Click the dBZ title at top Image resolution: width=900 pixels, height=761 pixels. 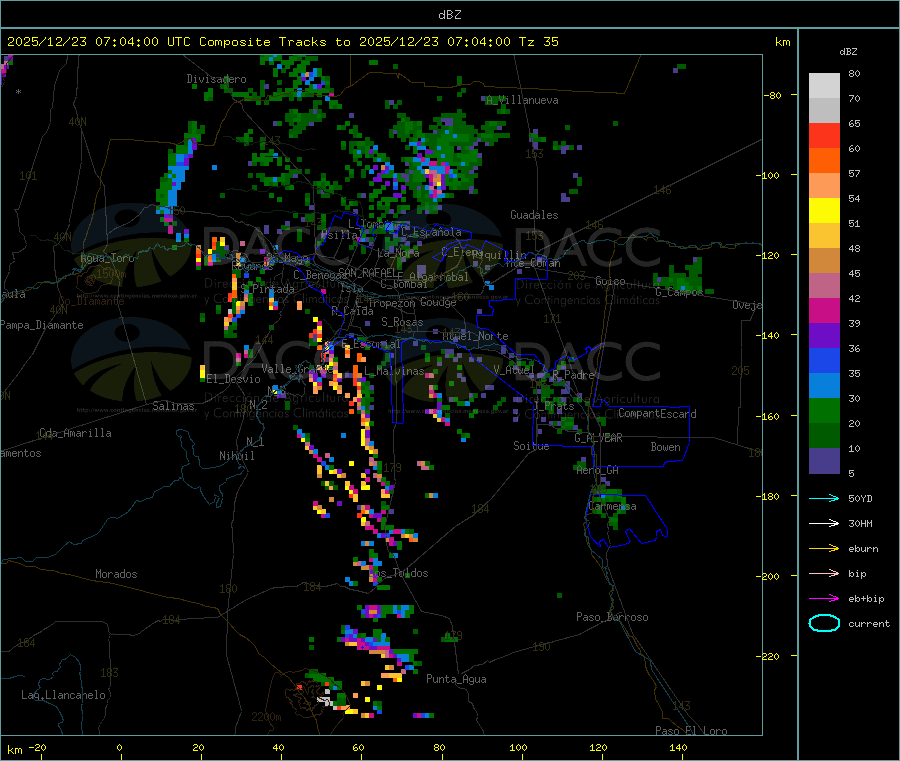coord(449,15)
